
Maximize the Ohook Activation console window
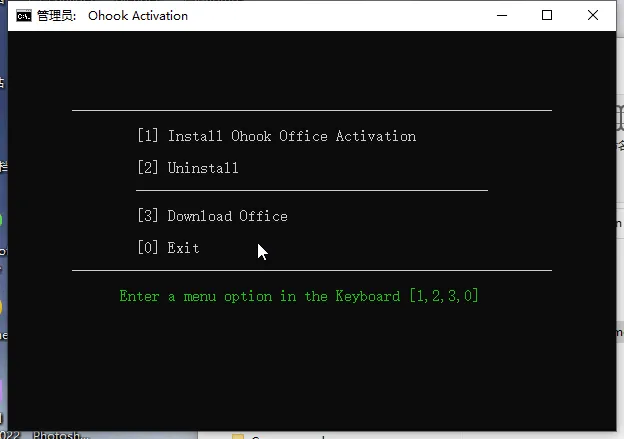[x=547, y=16]
